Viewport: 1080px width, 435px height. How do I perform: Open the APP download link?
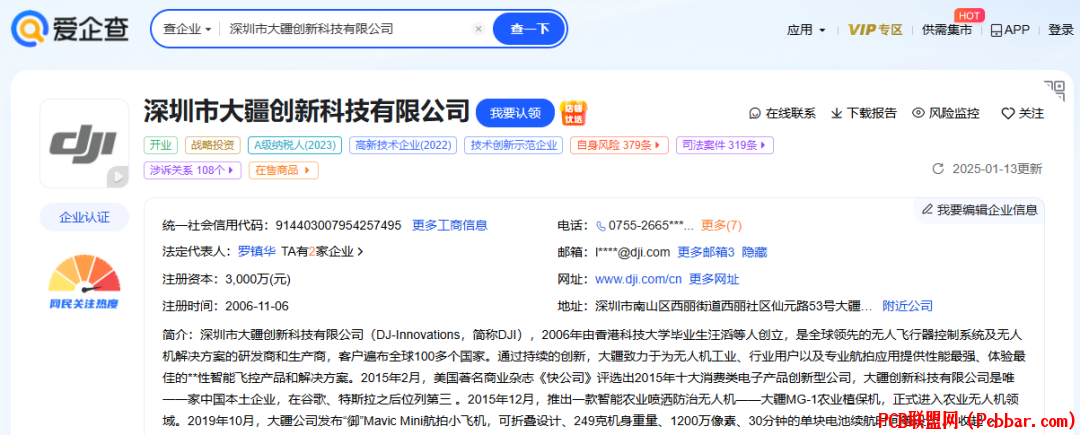tap(1010, 30)
